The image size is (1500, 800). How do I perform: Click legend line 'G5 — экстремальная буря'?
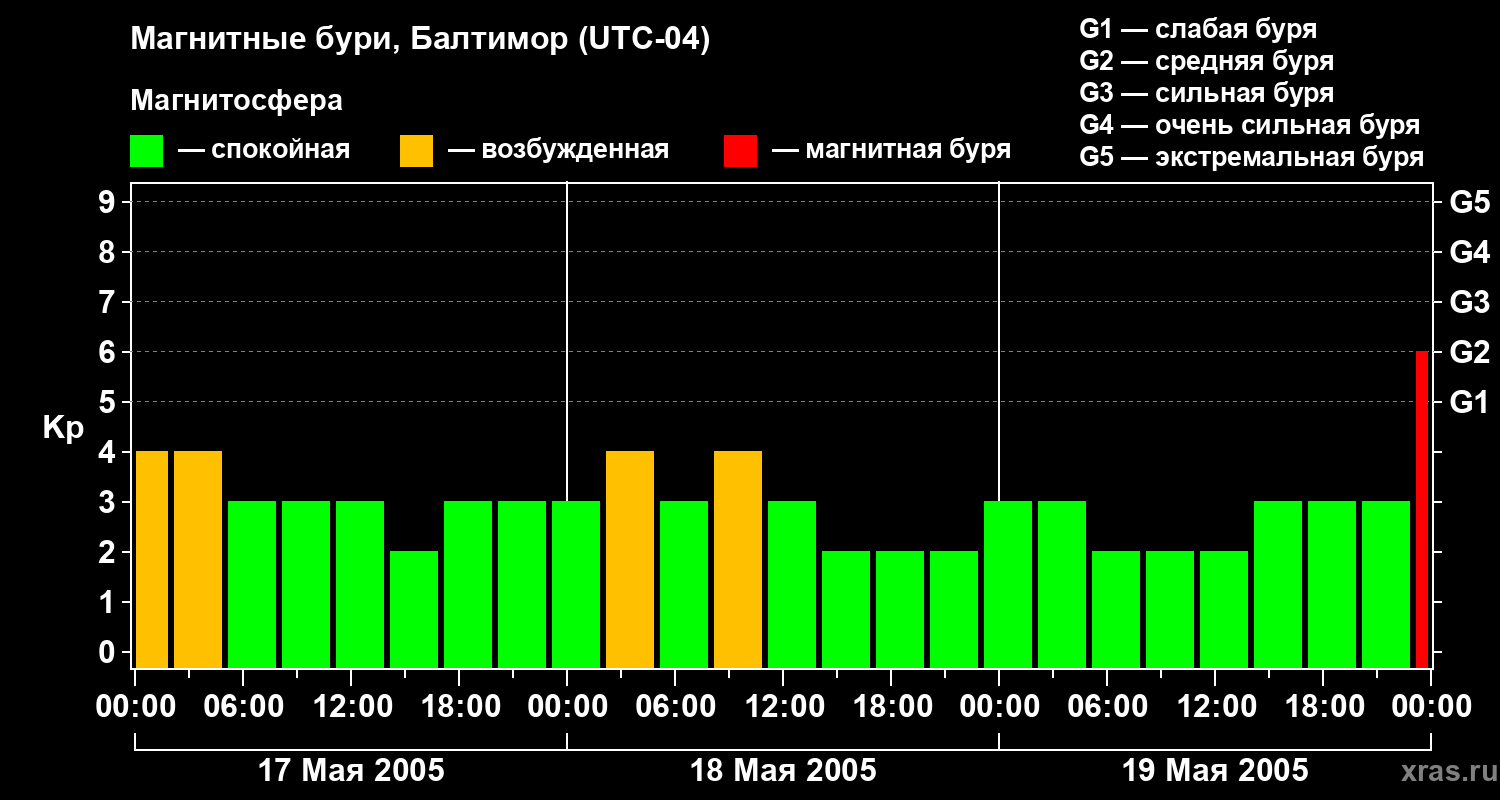tap(1252, 158)
